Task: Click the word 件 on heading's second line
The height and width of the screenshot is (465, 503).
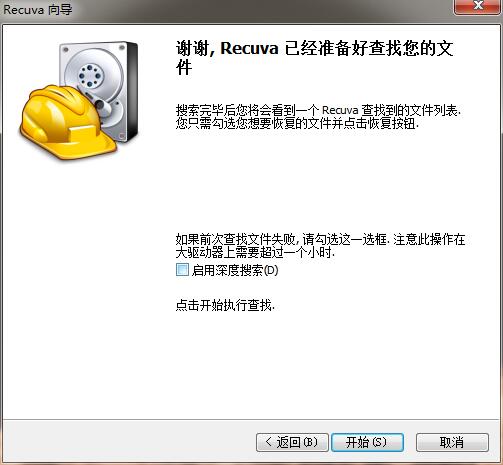Action: (184, 68)
